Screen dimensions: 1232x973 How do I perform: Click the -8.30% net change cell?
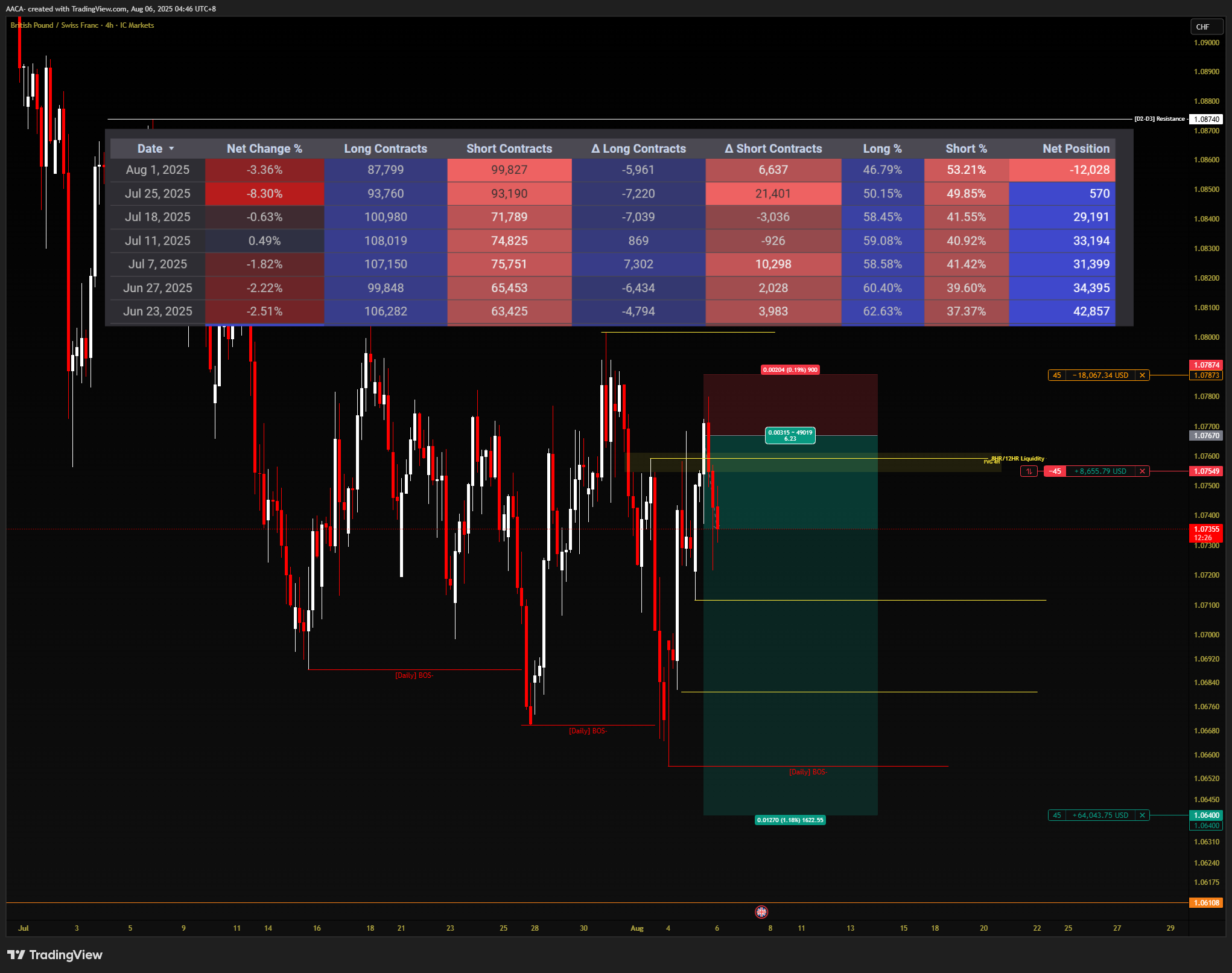(x=264, y=194)
